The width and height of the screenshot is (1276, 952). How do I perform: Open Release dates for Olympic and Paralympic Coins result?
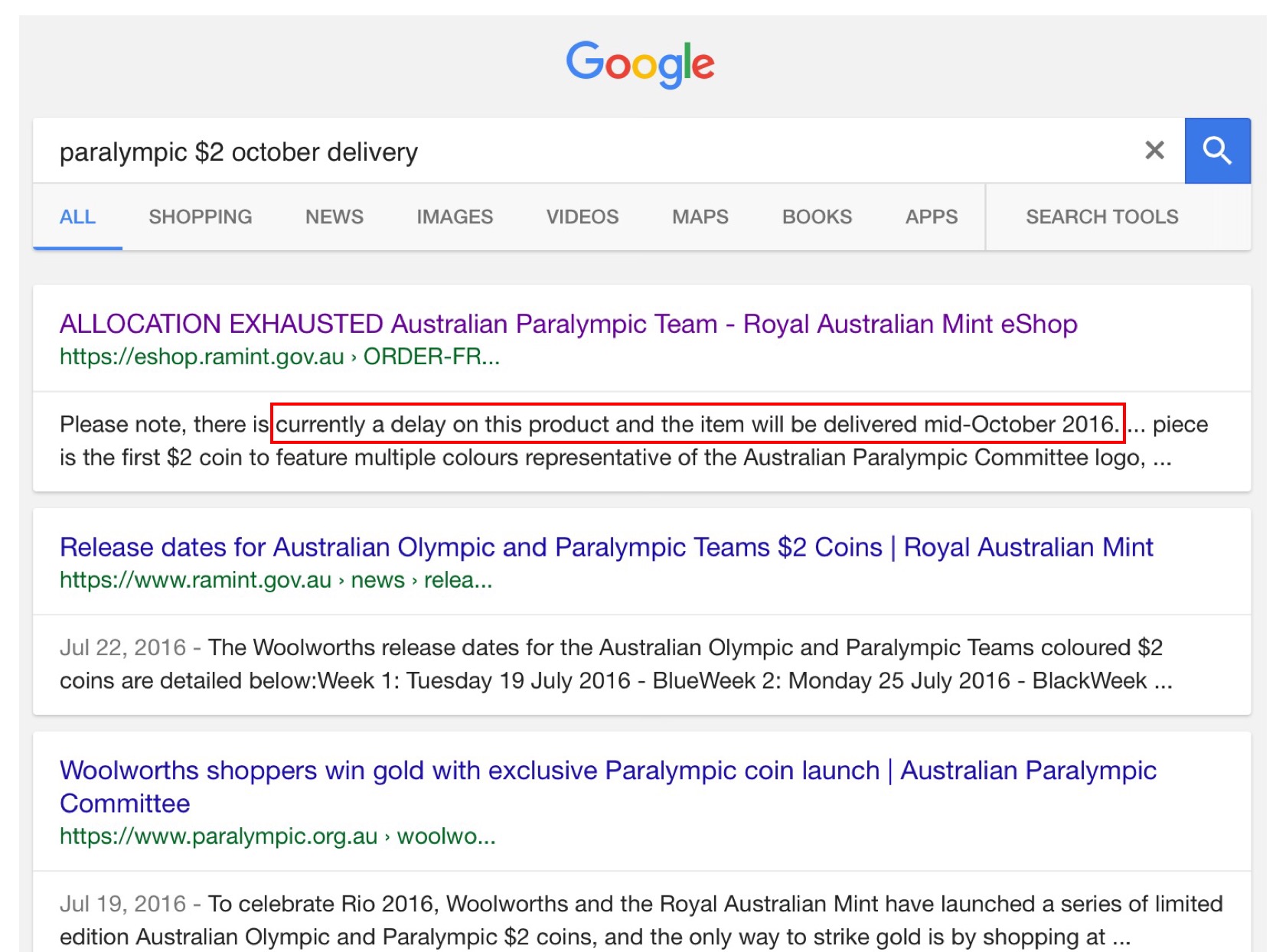(x=606, y=548)
